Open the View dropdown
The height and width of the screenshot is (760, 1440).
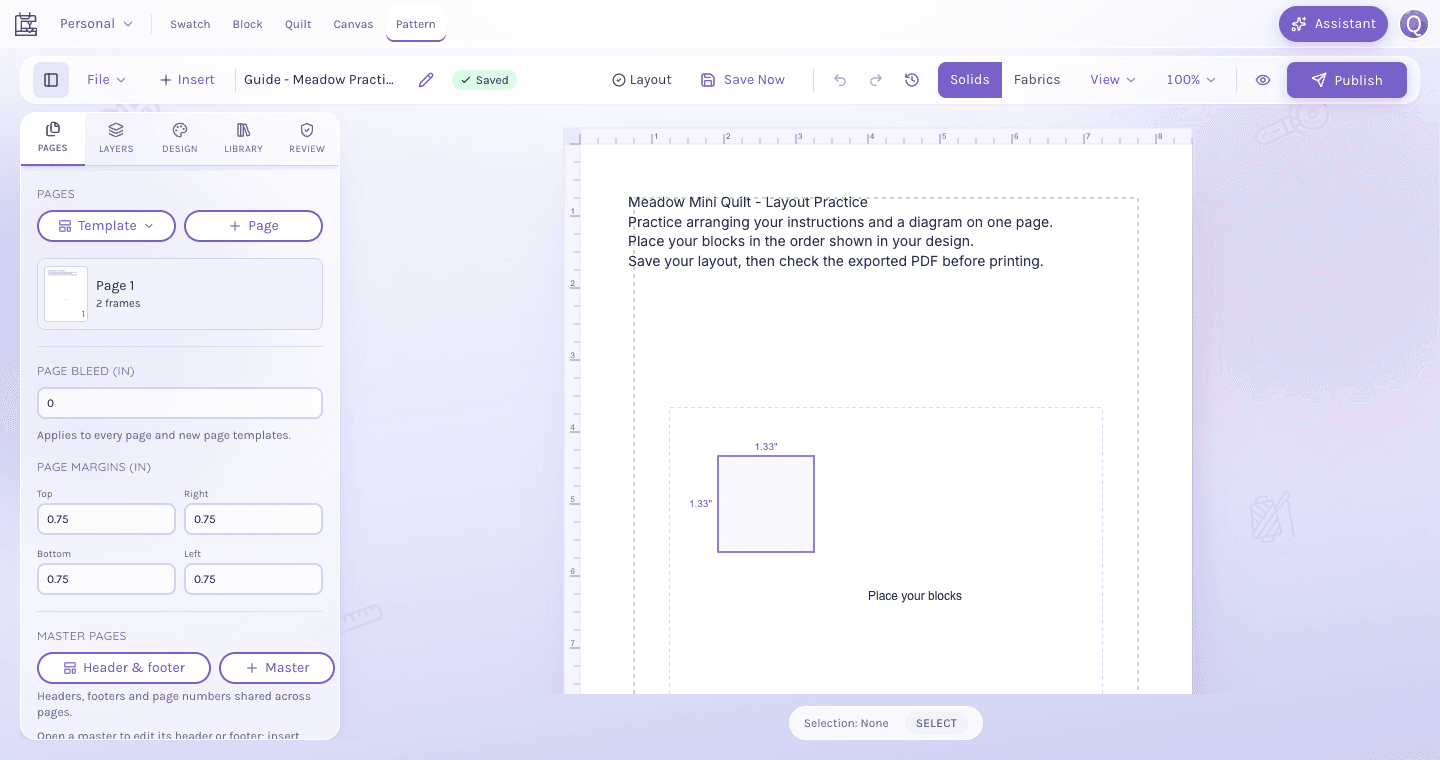(1113, 80)
